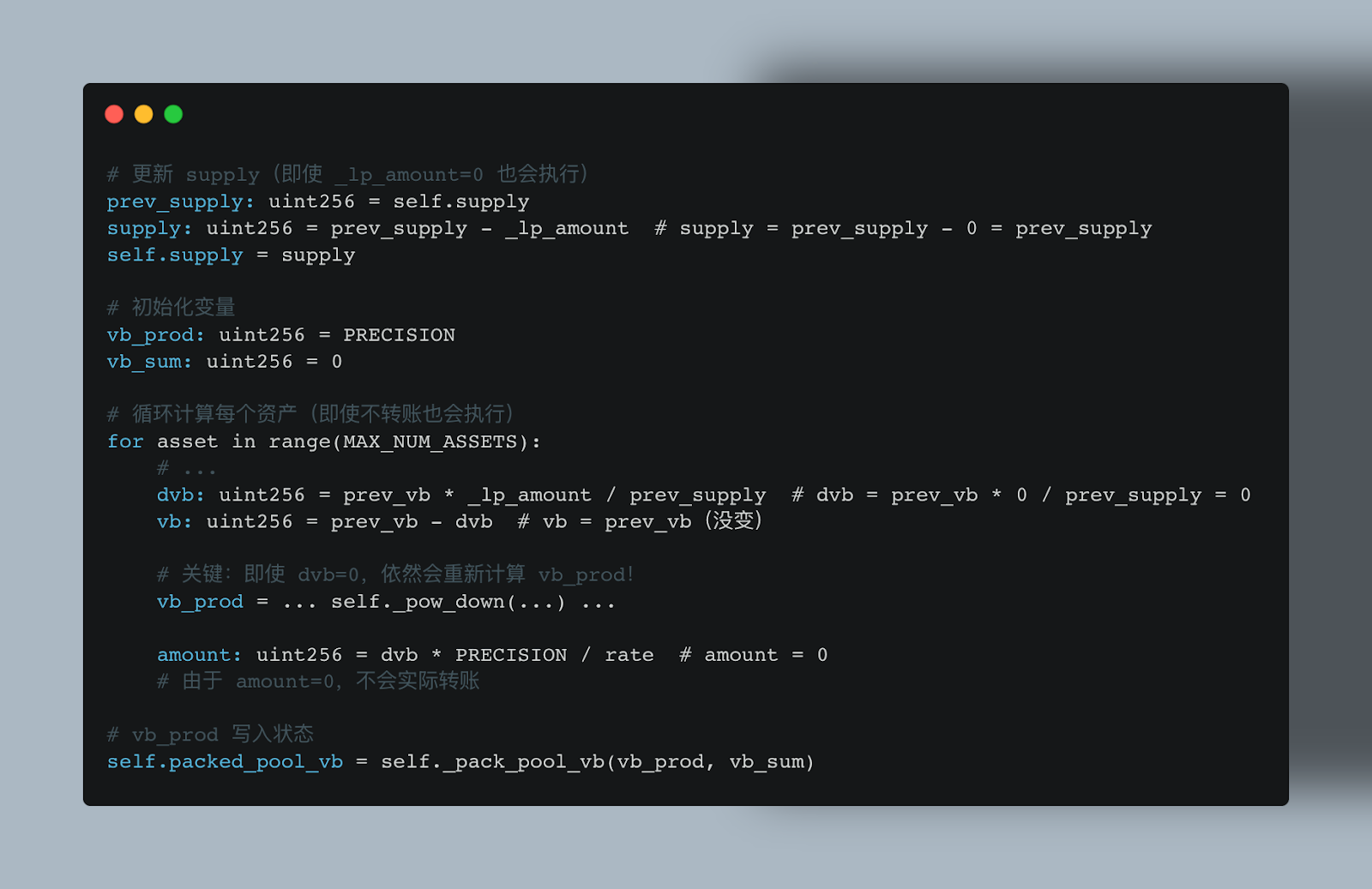Click the '_lp_amount' term in the supply subtraction
Image resolution: width=1372 pixels, height=889 pixels.
(x=567, y=229)
